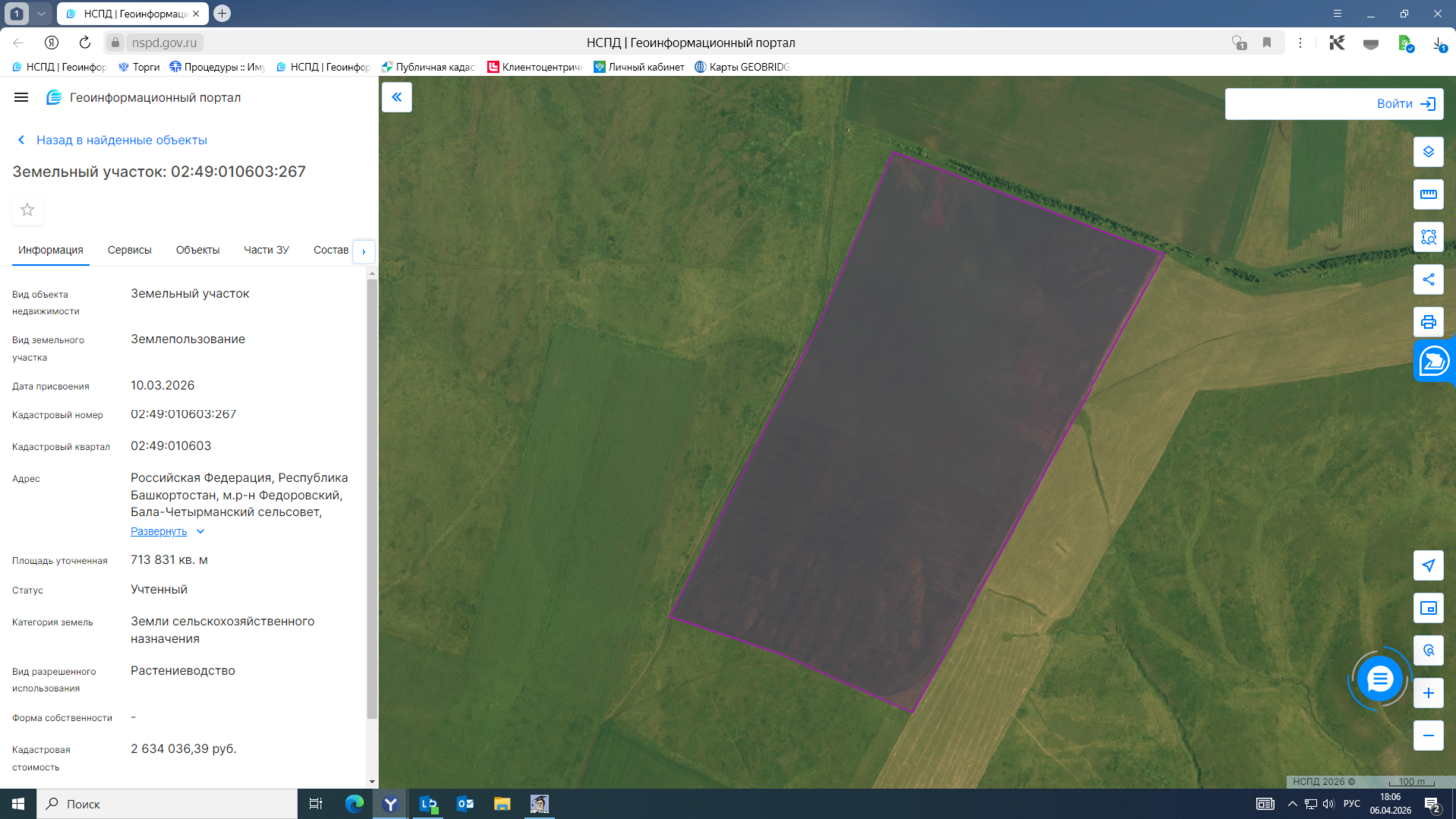Zoom out on the map
1456x819 pixels.
[1428, 736]
